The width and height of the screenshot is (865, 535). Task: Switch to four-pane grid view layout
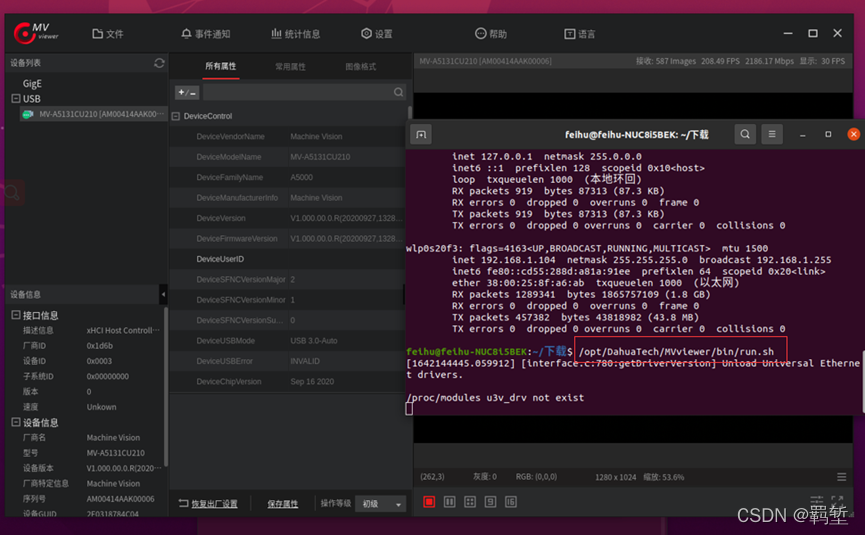coord(470,501)
